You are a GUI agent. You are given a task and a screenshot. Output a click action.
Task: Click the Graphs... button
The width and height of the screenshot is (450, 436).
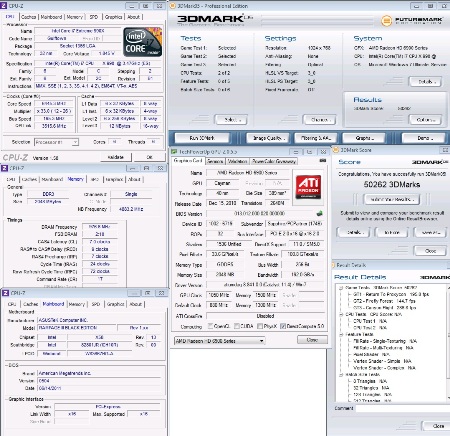point(364,138)
